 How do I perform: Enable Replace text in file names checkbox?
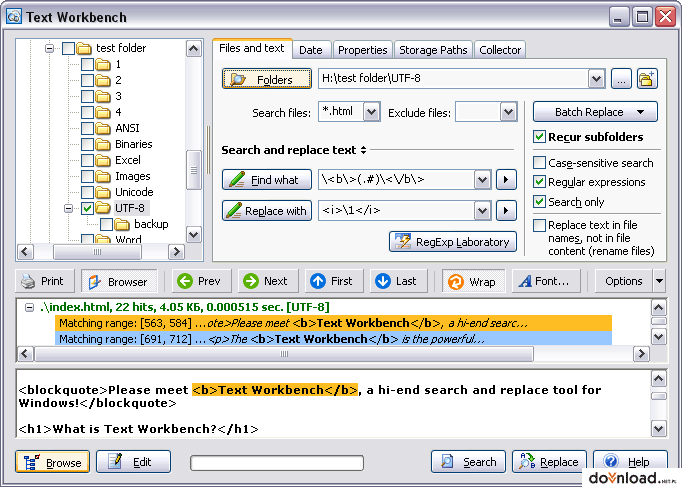click(x=539, y=225)
